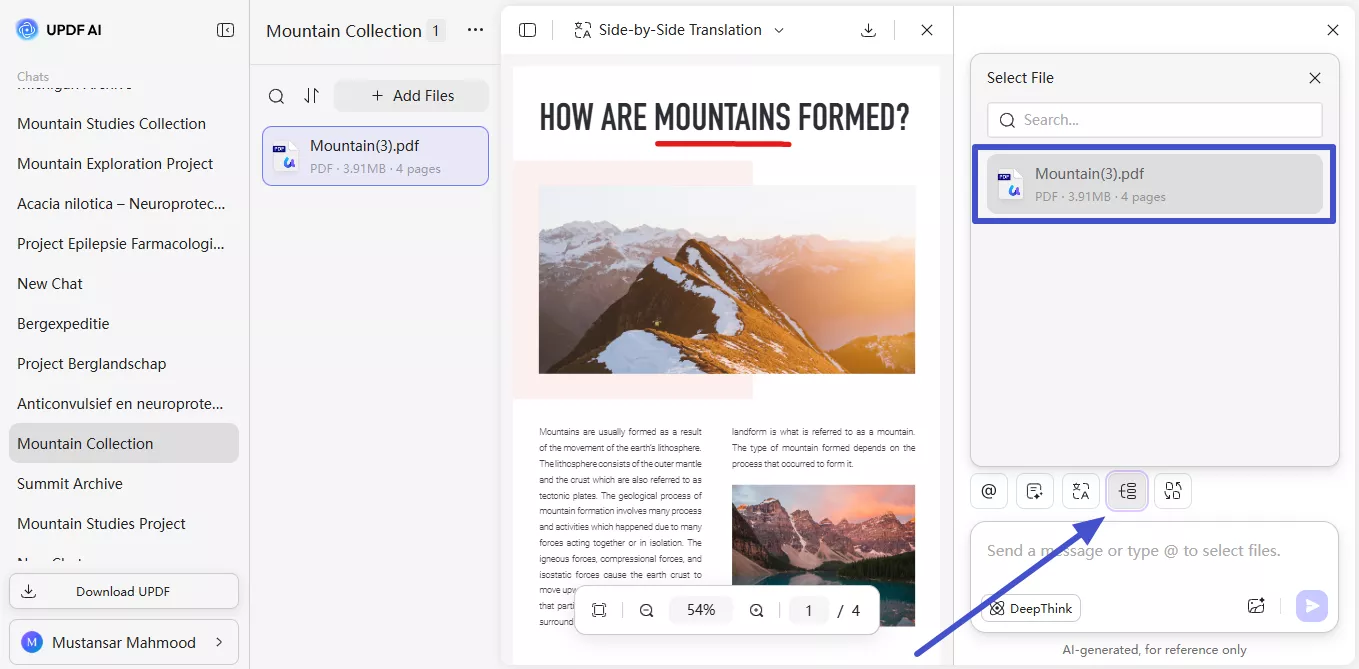The image size is (1359, 669).
Task: Collapse the chats sidebar with the panel icon
Action: pos(226,29)
